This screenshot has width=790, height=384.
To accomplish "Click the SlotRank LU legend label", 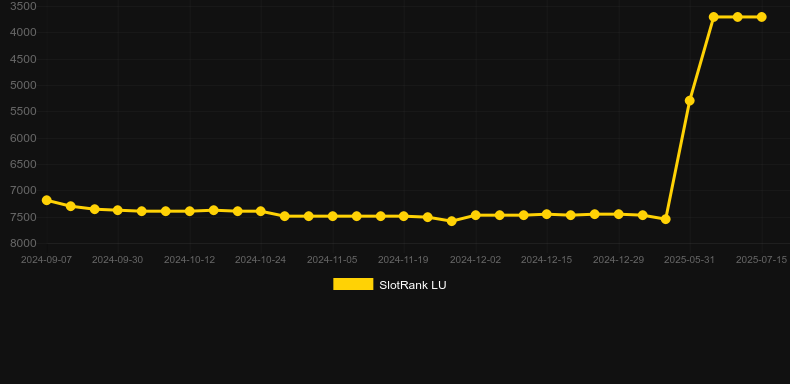I will click(413, 285).
